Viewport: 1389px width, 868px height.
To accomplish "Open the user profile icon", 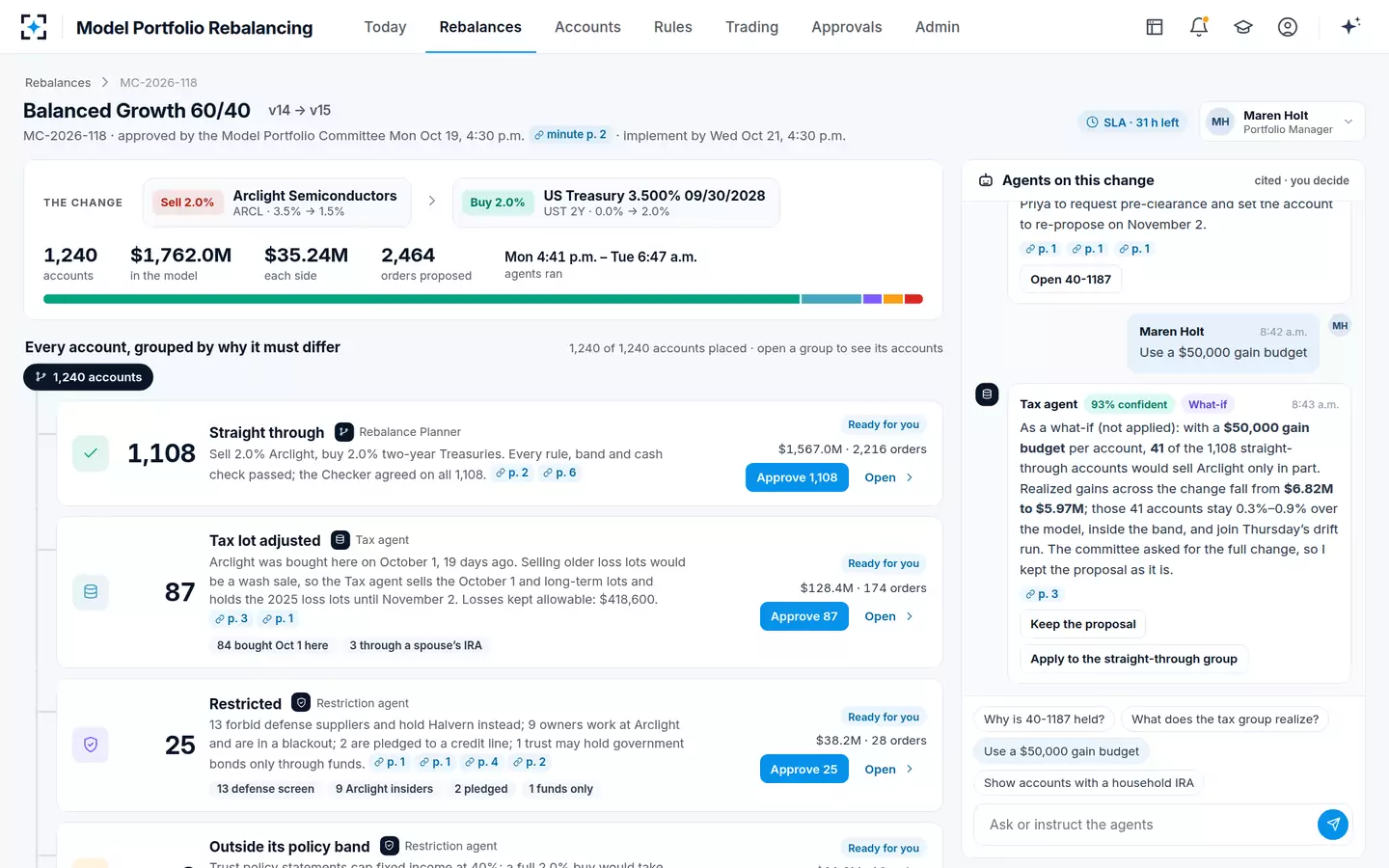I will [x=1288, y=27].
